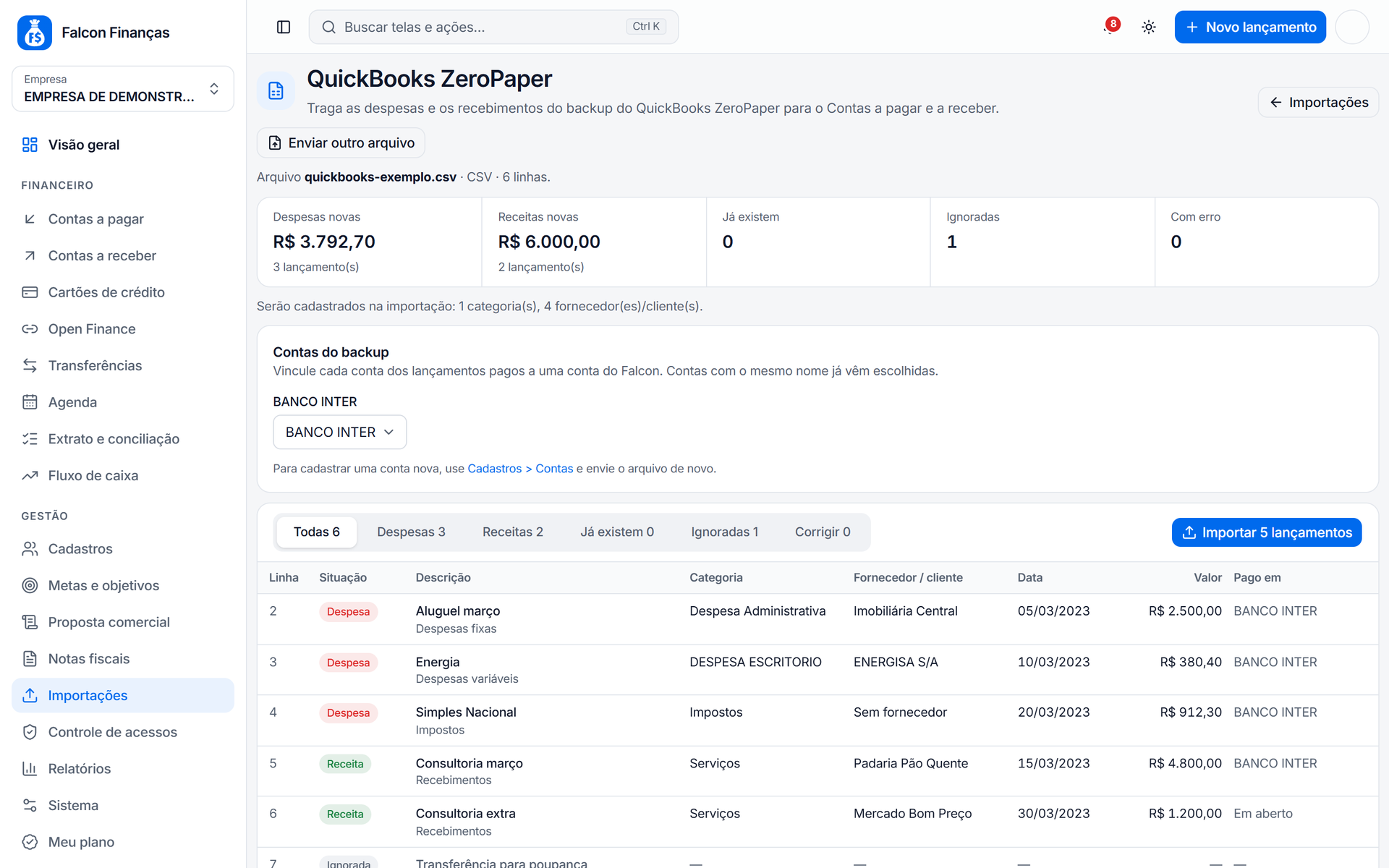Switch to the Receitas 2 tab
The width and height of the screenshot is (1389, 868).
(x=513, y=532)
